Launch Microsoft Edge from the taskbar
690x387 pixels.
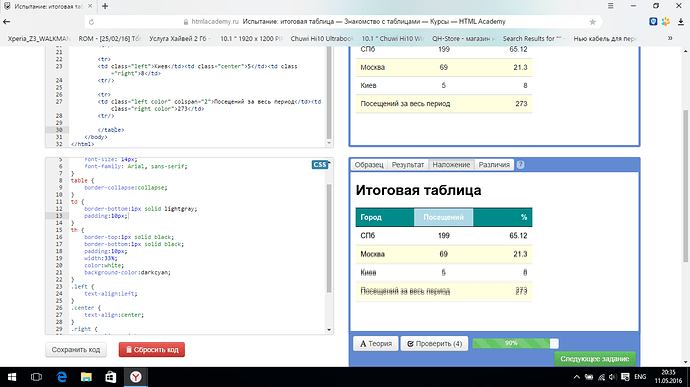click(62, 377)
